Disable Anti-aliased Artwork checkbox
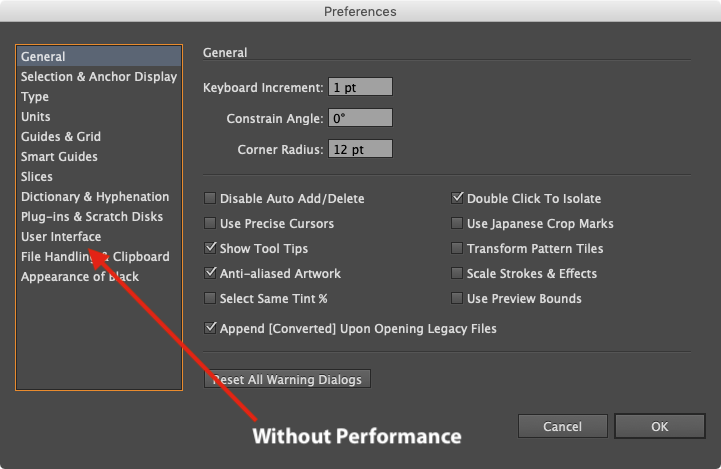Viewport: 721px width, 469px height. click(x=210, y=274)
